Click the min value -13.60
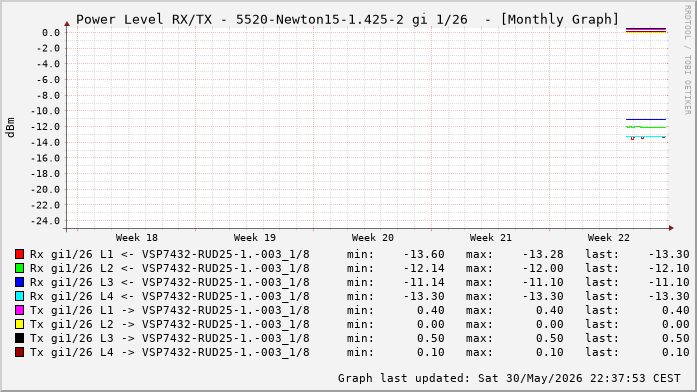697x392 pixels. tap(424, 254)
